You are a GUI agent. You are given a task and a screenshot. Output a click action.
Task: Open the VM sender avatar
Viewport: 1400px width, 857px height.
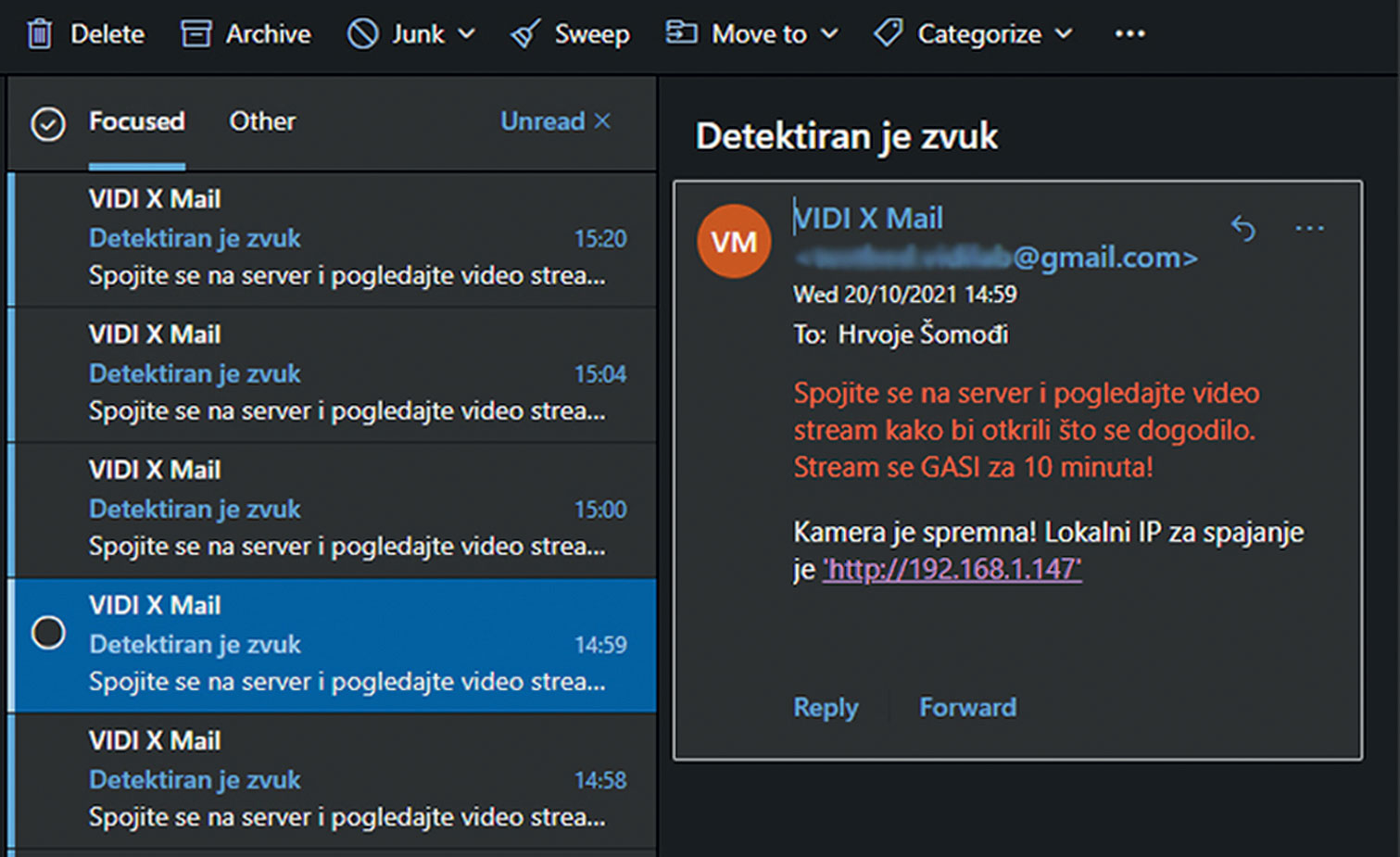click(x=734, y=242)
